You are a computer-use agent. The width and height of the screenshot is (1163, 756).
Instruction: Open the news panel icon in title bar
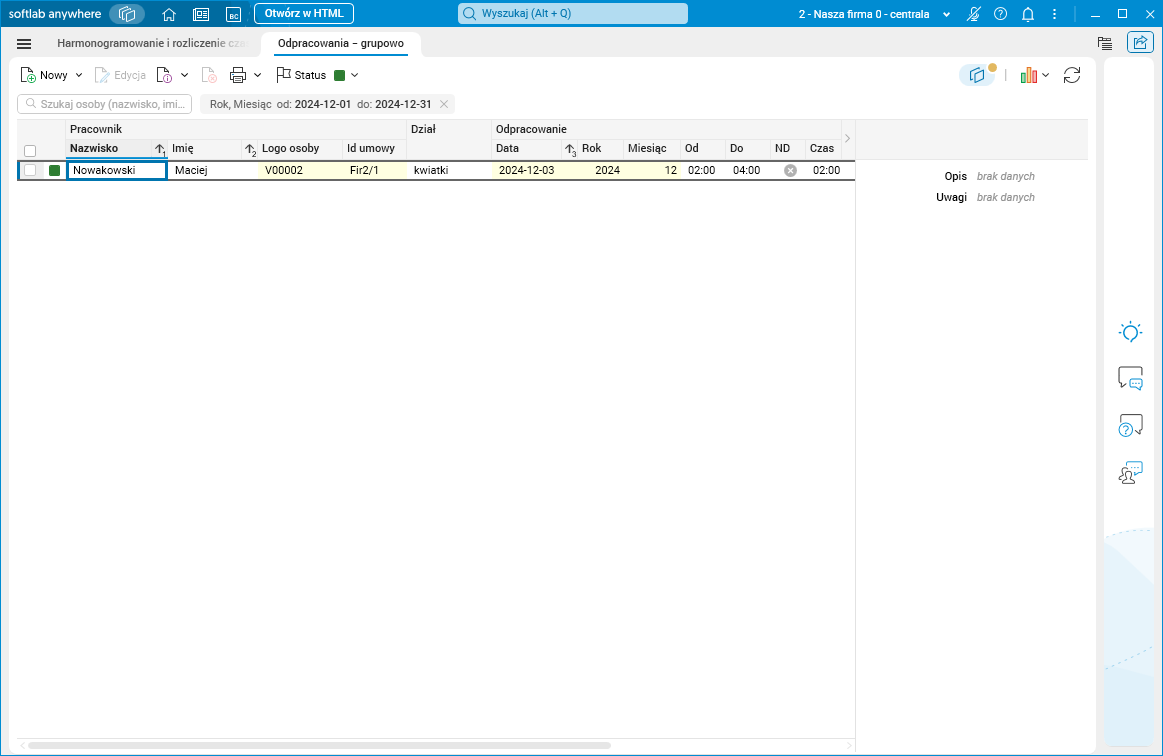(x=201, y=14)
